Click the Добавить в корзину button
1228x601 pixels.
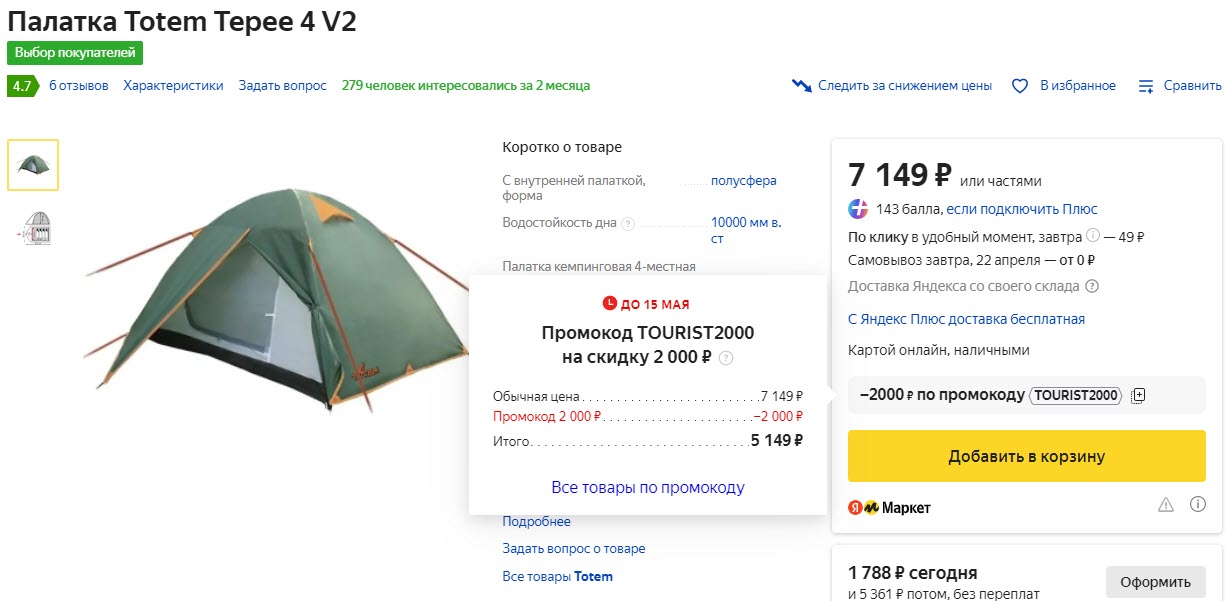pos(1027,456)
